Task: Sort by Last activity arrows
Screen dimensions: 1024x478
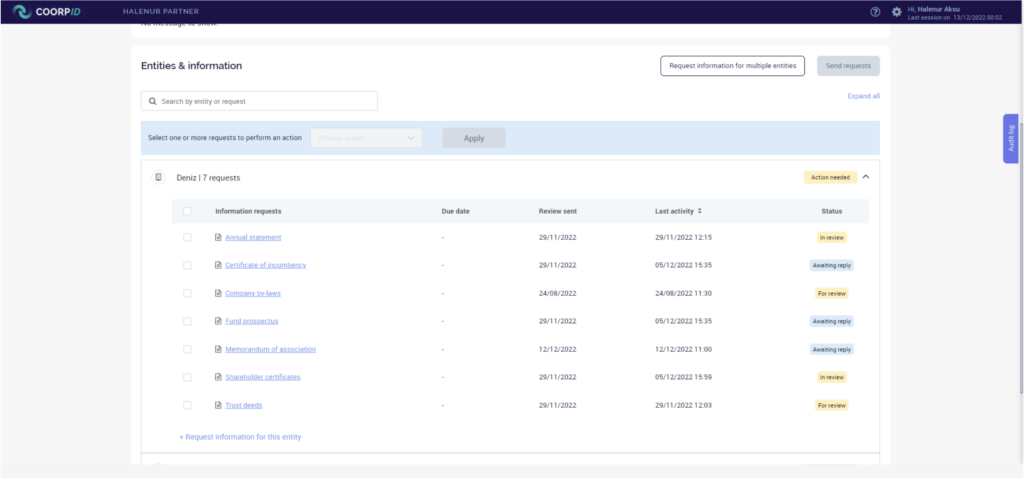Action: click(699, 212)
